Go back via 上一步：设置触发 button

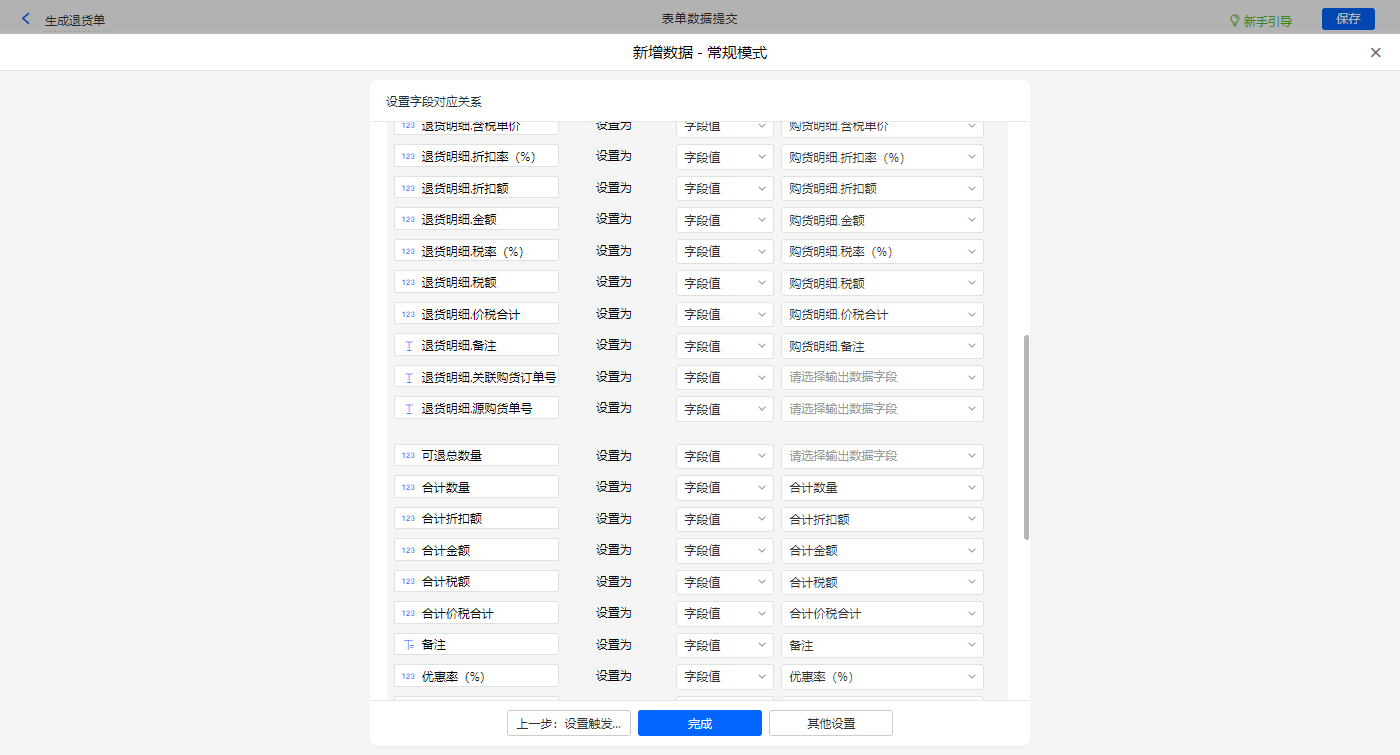point(569,723)
